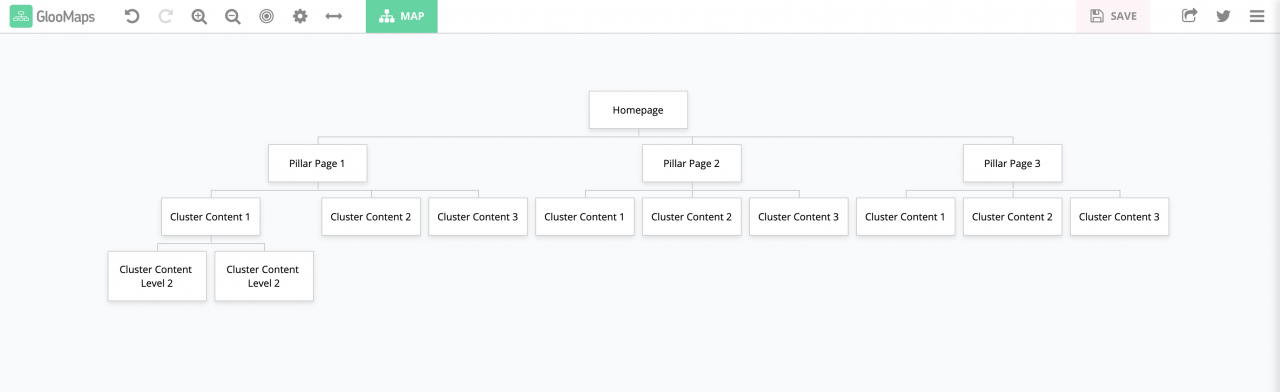Select Cluster Content 1 under Pillar Page 3
The width and height of the screenshot is (1280, 392).
[x=905, y=217]
